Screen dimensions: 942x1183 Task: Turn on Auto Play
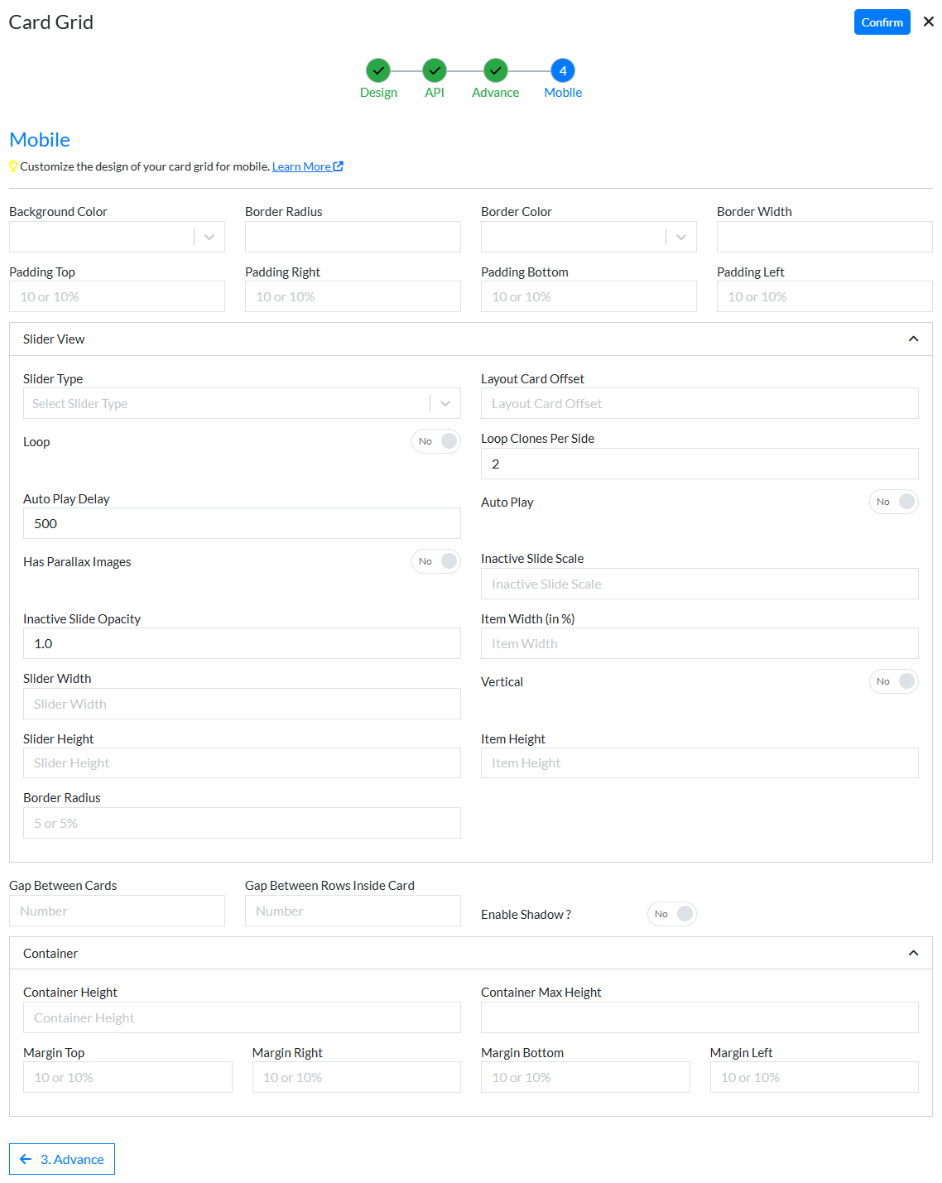click(x=893, y=501)
